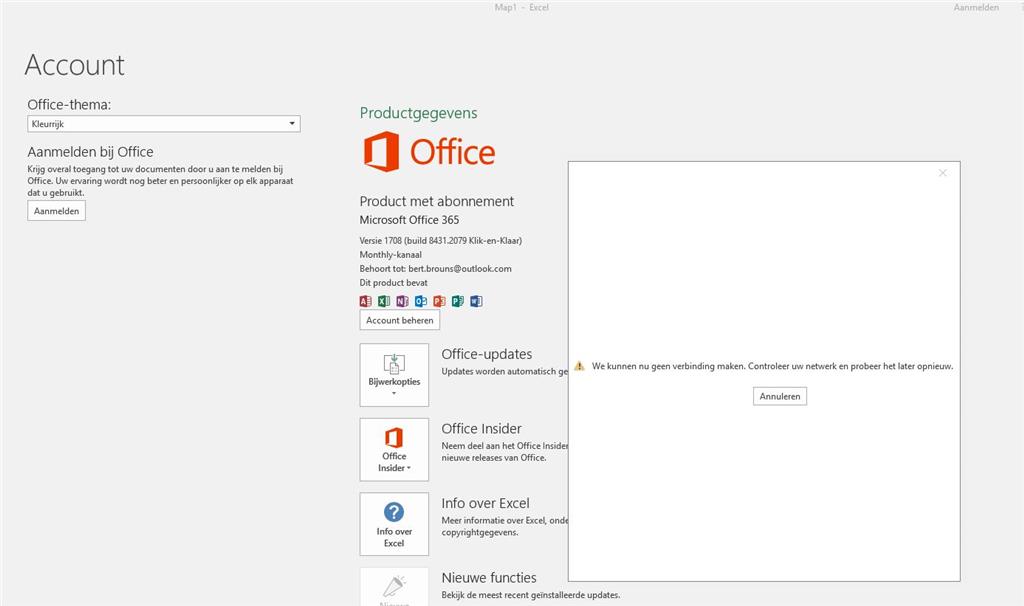Click the Access product icon
This screenshot has width=1024, height=606.
366,301
